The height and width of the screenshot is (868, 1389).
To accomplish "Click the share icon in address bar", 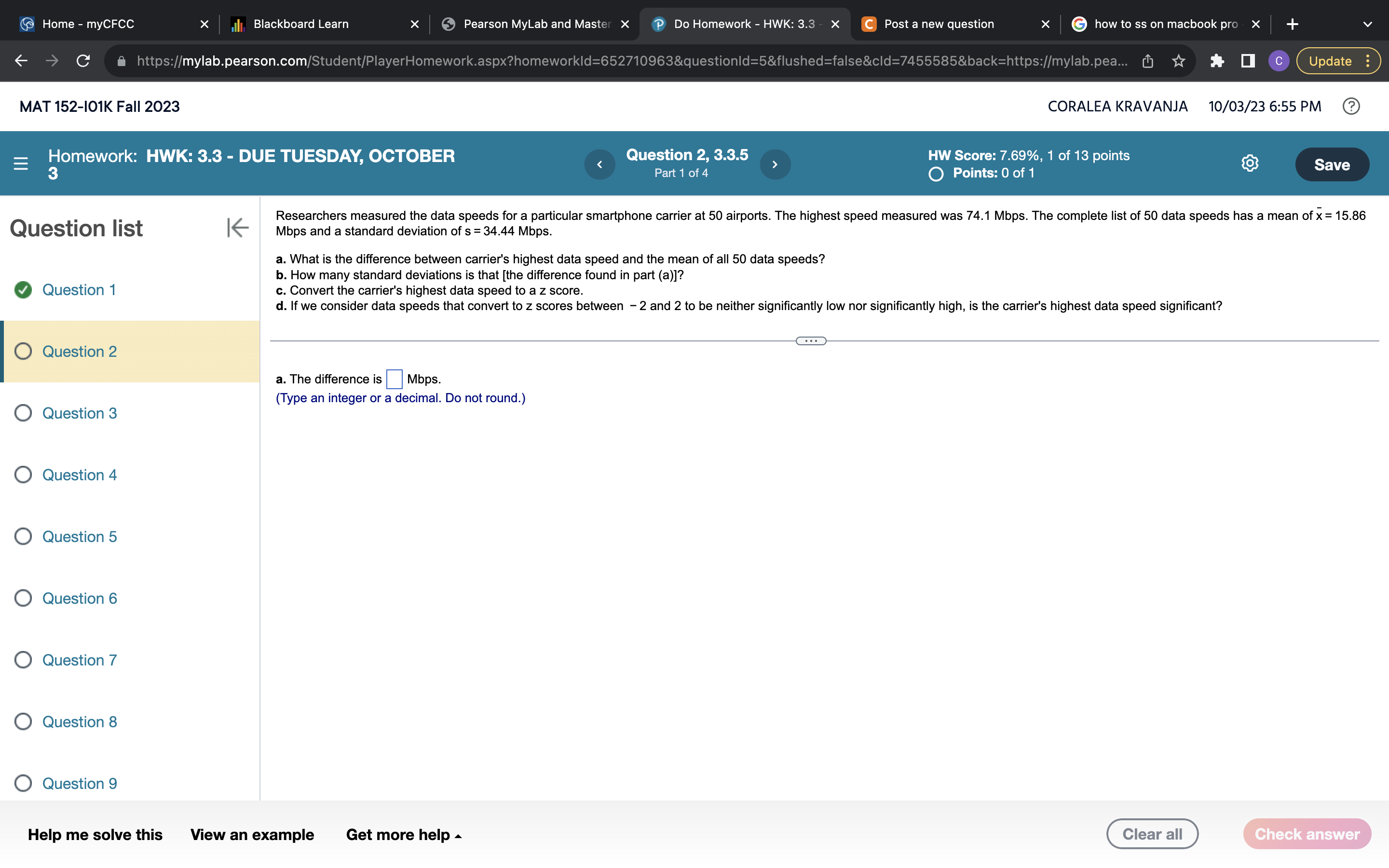I will click(1148, 60).
